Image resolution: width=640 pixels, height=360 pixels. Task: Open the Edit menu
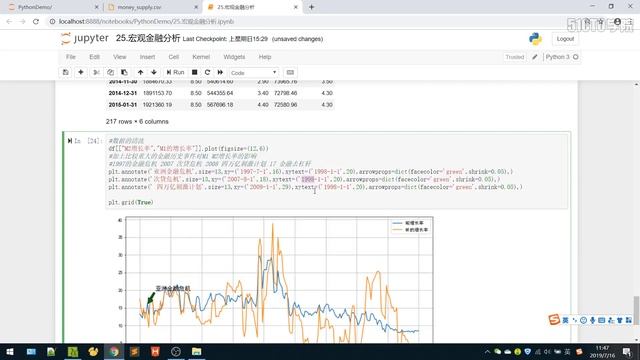pyautogui.click(x=94, y=57)
